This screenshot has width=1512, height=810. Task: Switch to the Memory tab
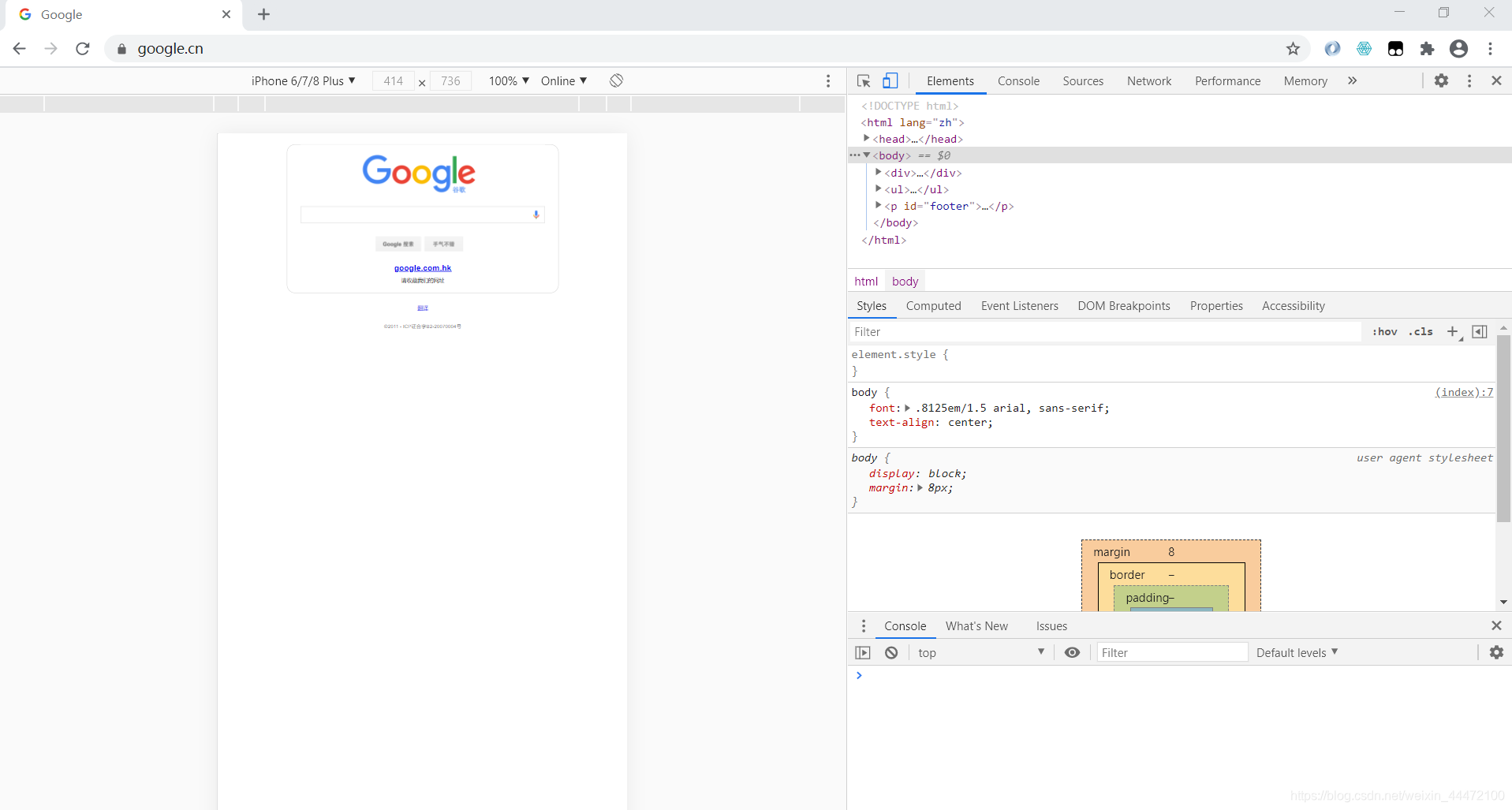pyautogui.click(x=1305, y=80)
